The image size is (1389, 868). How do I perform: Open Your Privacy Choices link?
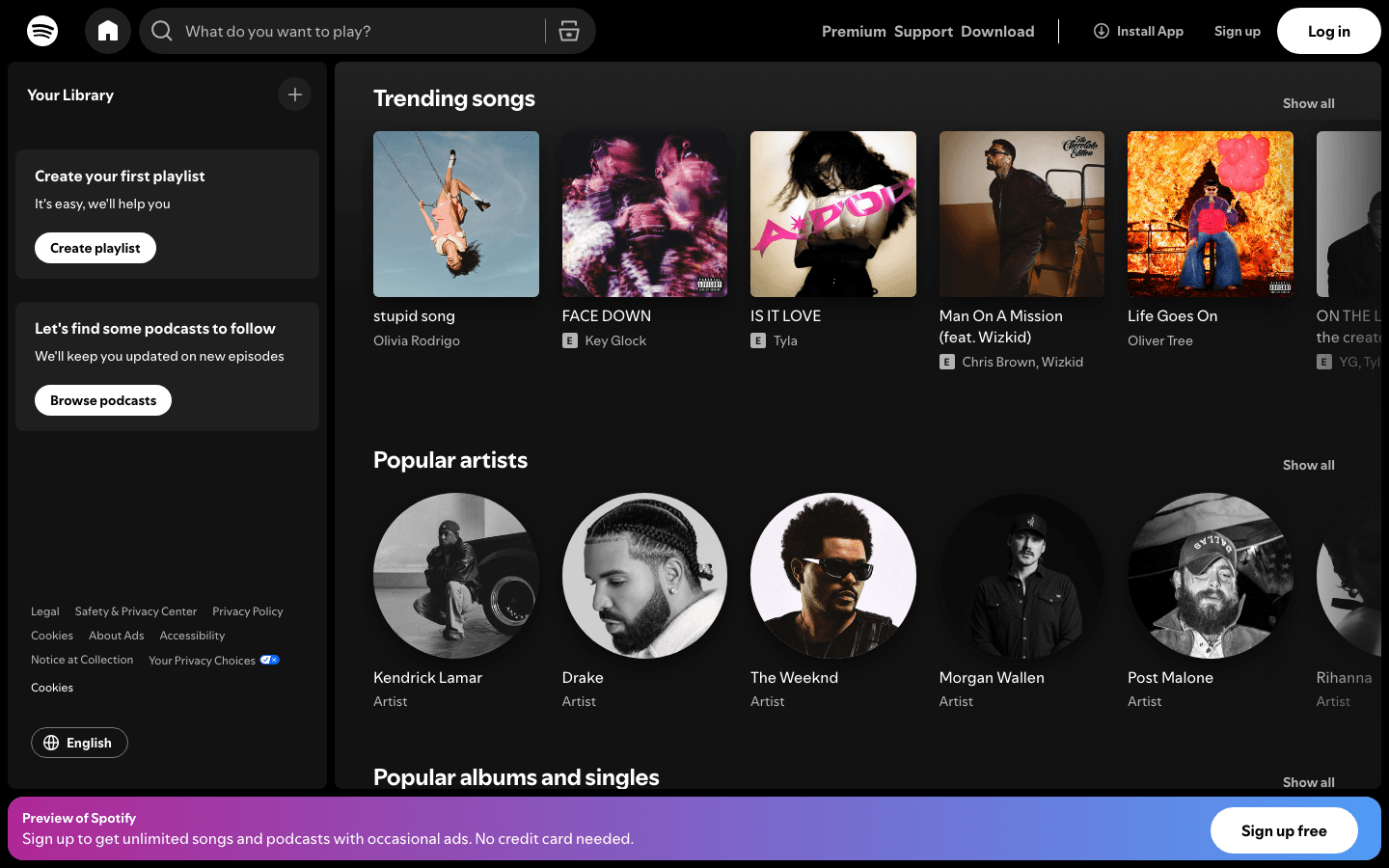[x=213, y=661]
